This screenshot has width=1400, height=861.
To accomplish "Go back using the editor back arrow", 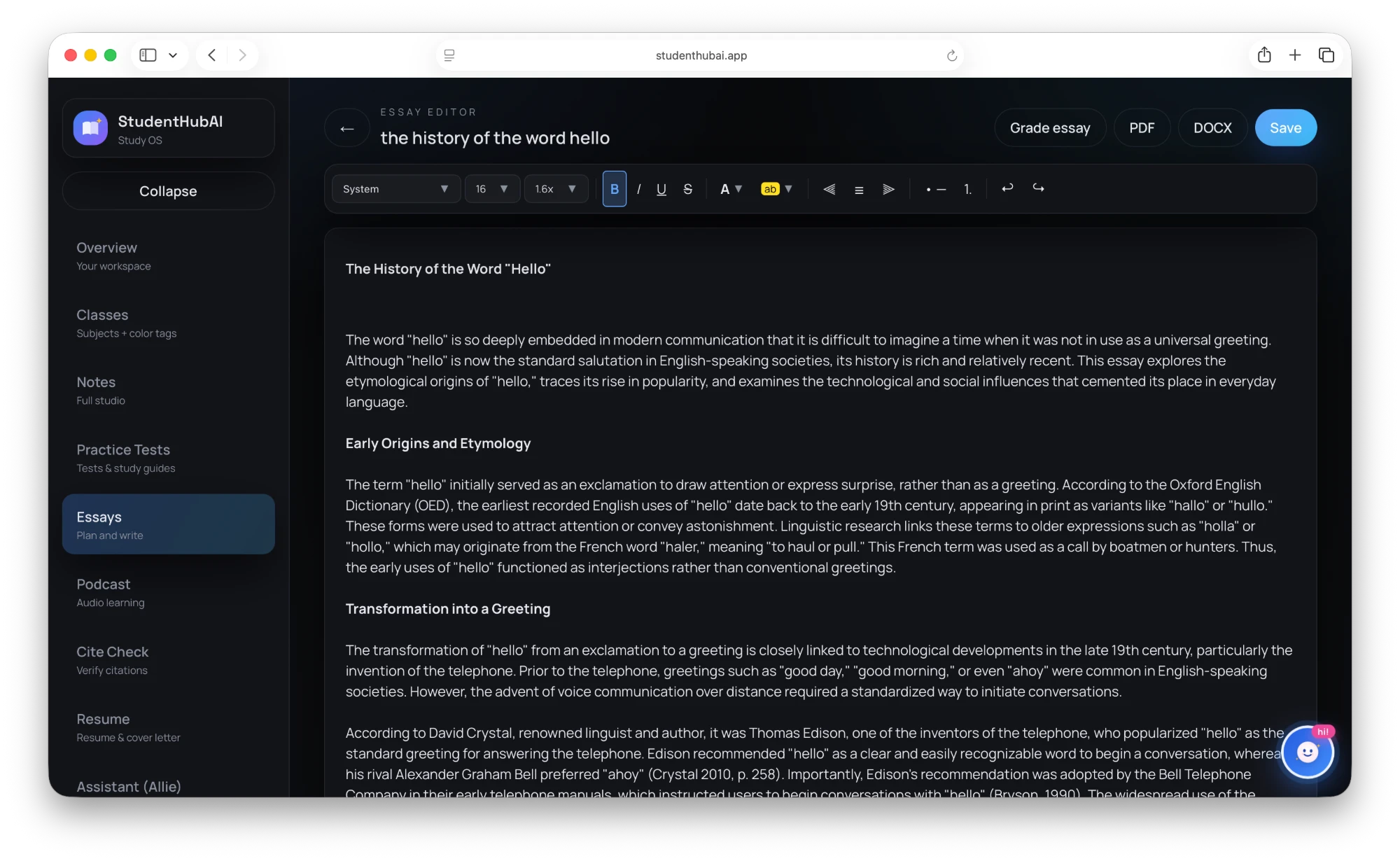I will coord(346,128).
